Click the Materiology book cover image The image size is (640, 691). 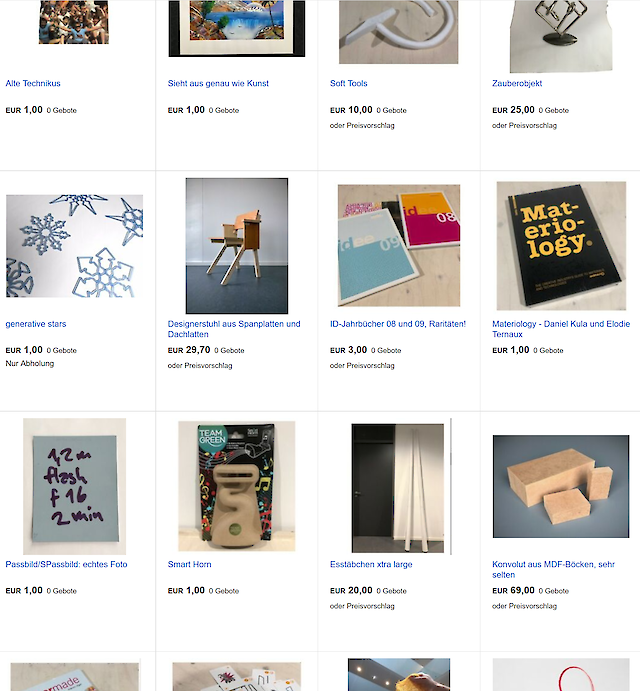[x=561, y=246]
